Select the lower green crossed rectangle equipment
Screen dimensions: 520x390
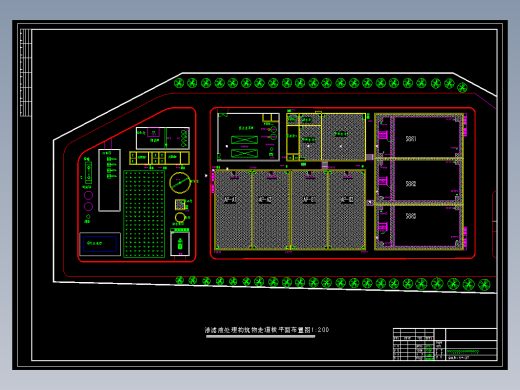(244, 153)
